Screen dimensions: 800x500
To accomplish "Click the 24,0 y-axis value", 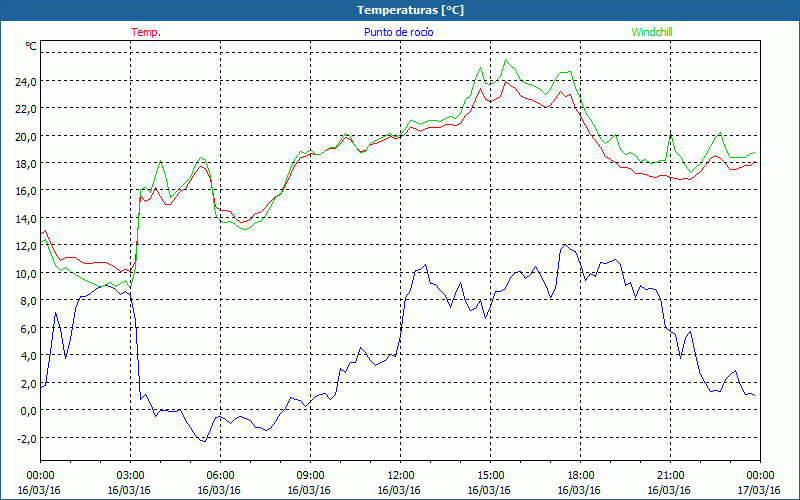I will point(26,81).
